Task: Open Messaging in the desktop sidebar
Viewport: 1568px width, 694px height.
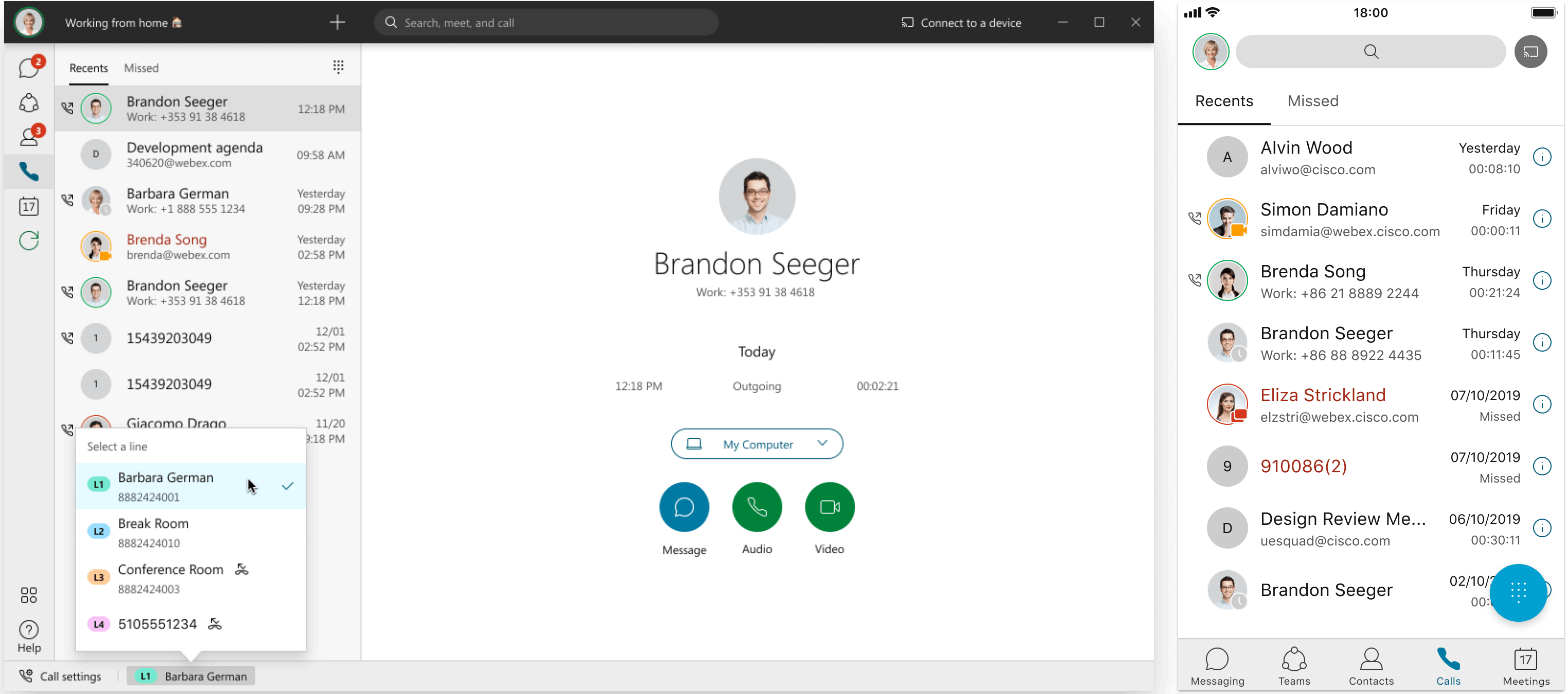Action: click(x=29, y=69)
